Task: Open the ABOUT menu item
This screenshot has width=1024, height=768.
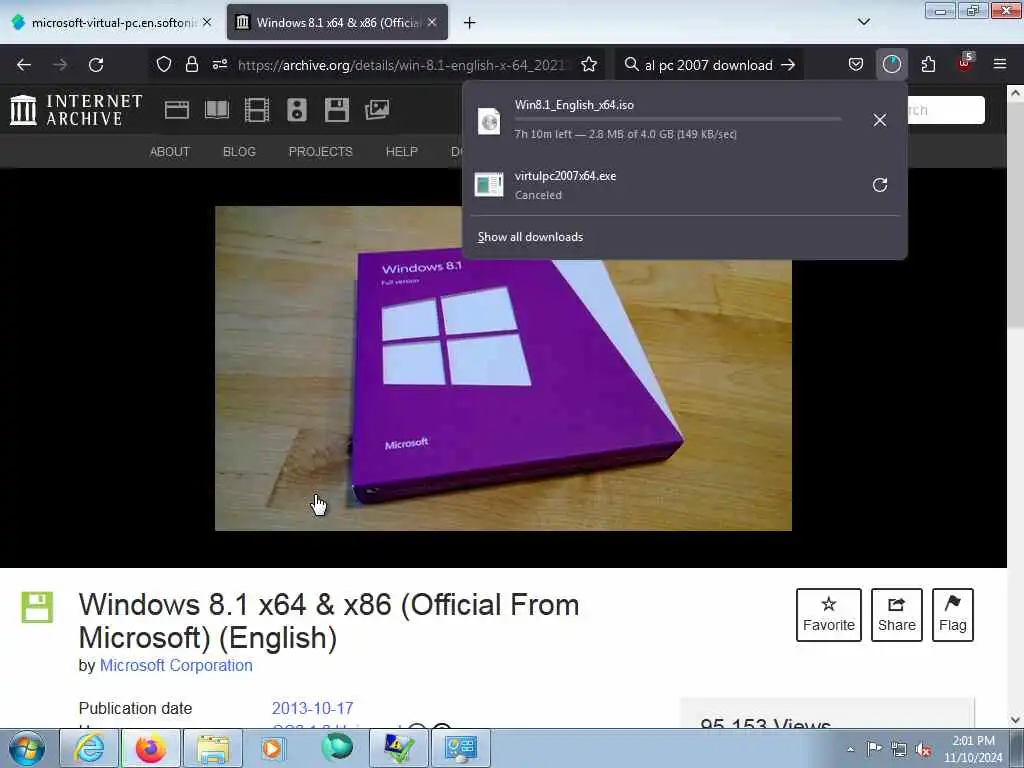Action: coord(170,152)
